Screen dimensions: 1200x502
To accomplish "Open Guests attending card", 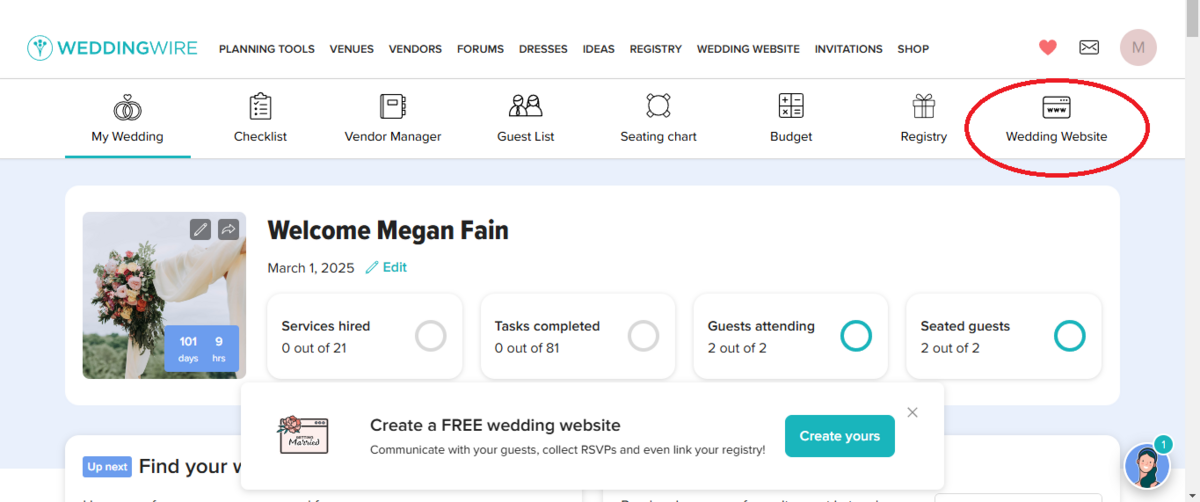I will [791, 337].
